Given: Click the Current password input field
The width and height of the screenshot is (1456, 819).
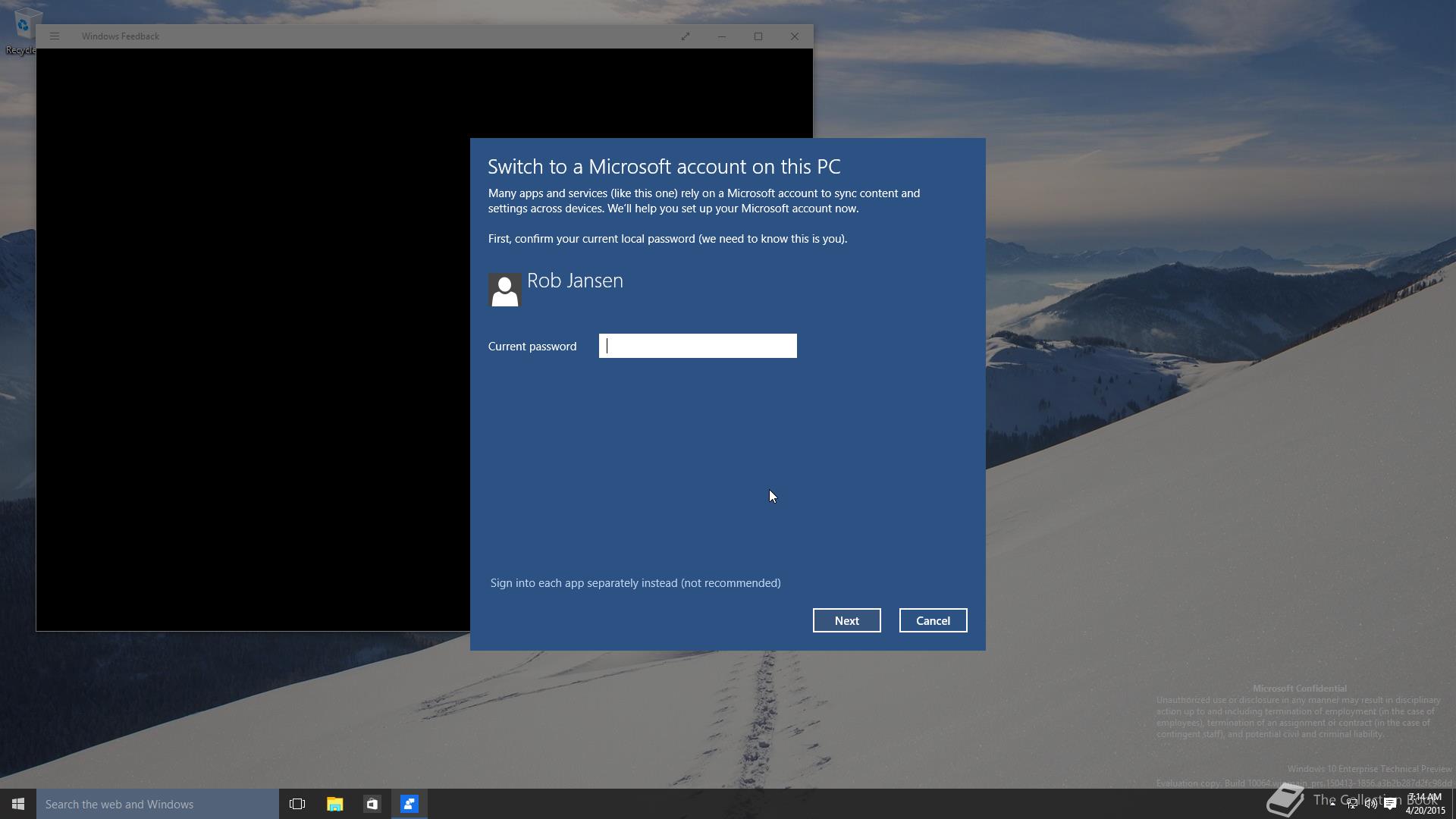Looking at the screenshot, I should tap(698, 346).
